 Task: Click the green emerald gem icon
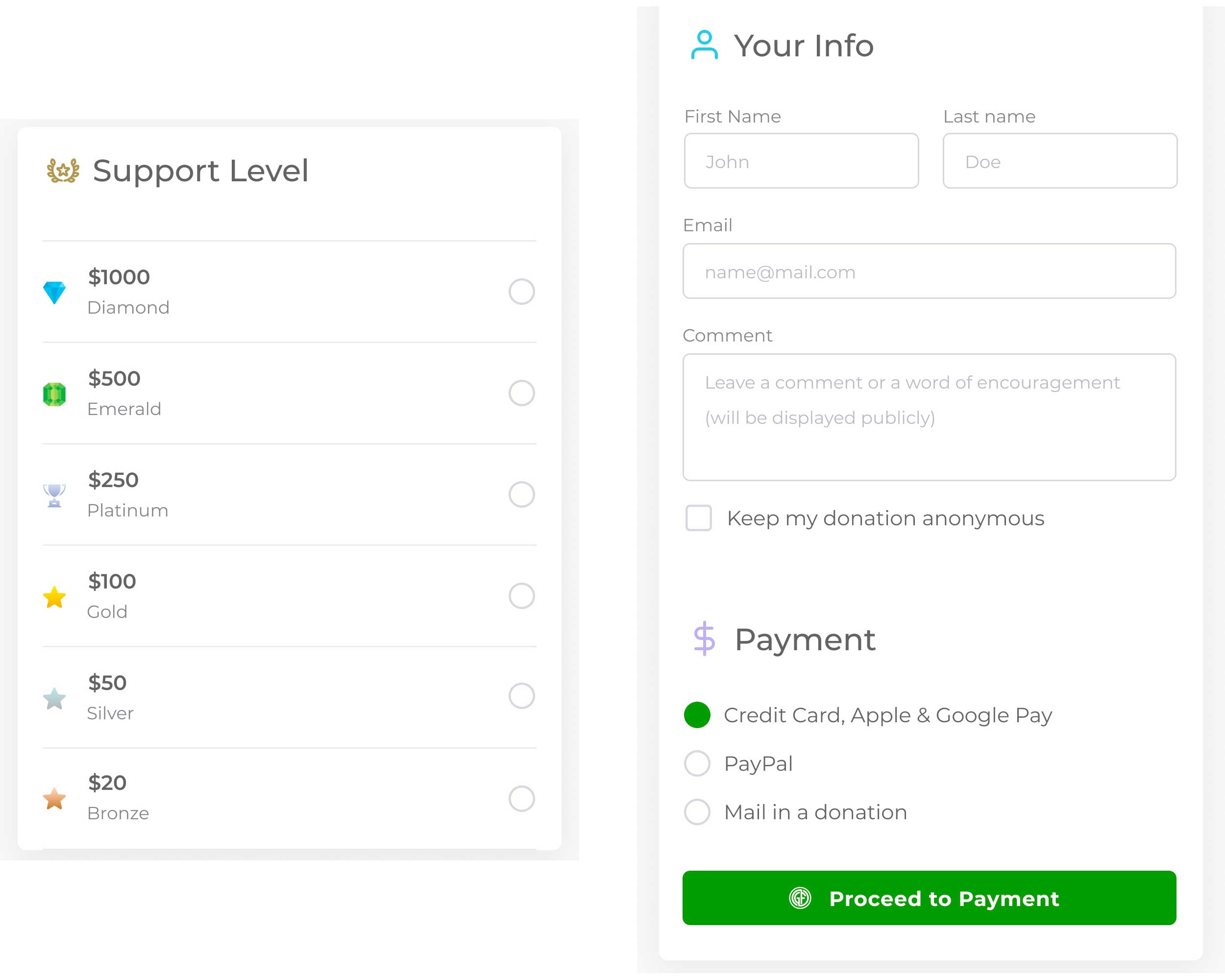[x=54, y=393]
